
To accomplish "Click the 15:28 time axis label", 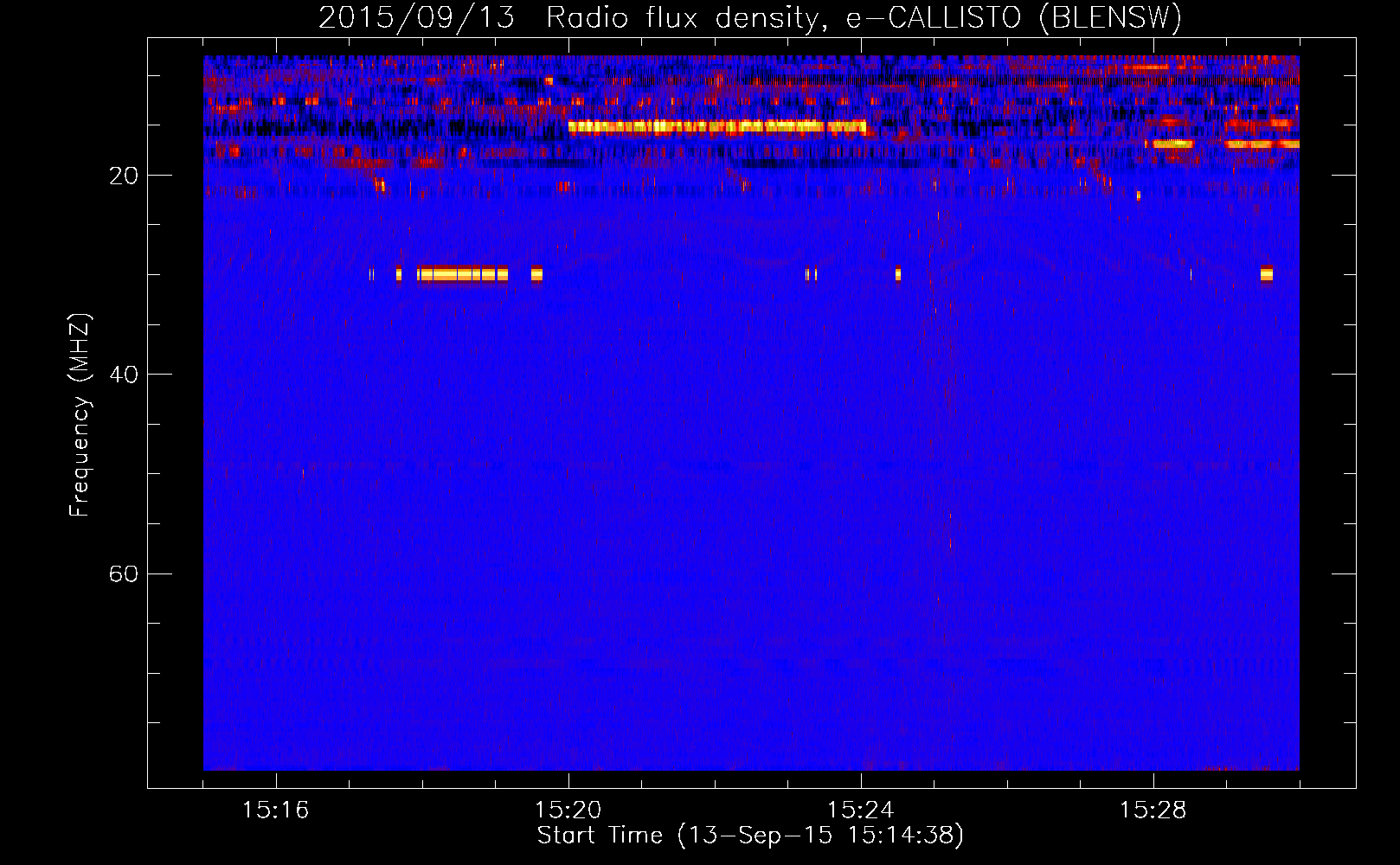I will 1153,811.
